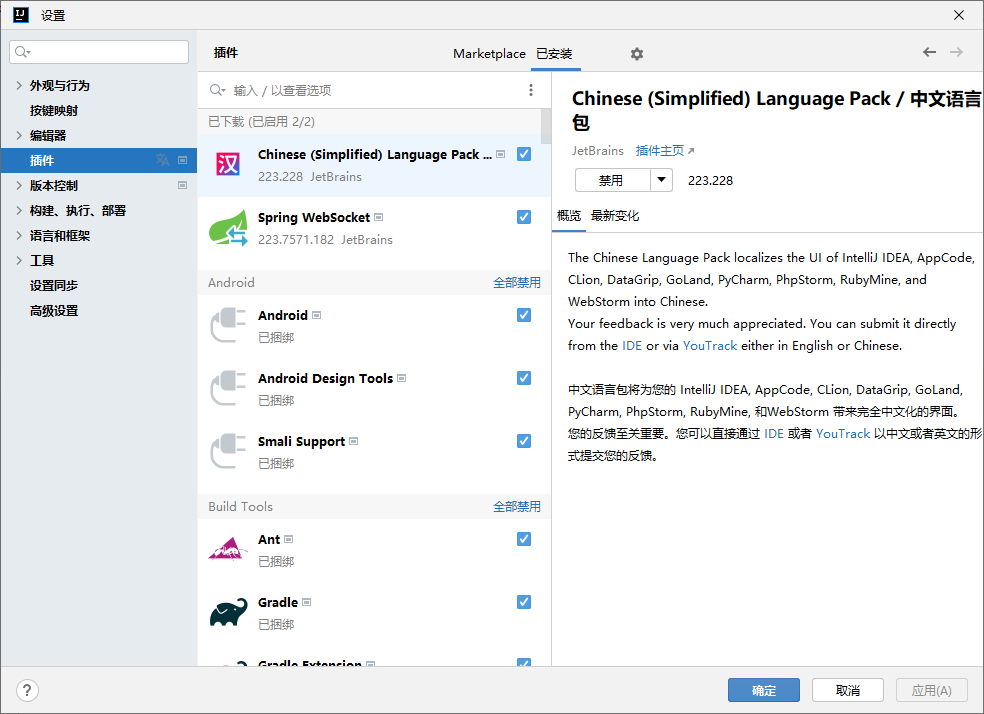Click the project-level icon on 版本控制 row
Screen dimensions: 984x714
(x=183, y=185)
